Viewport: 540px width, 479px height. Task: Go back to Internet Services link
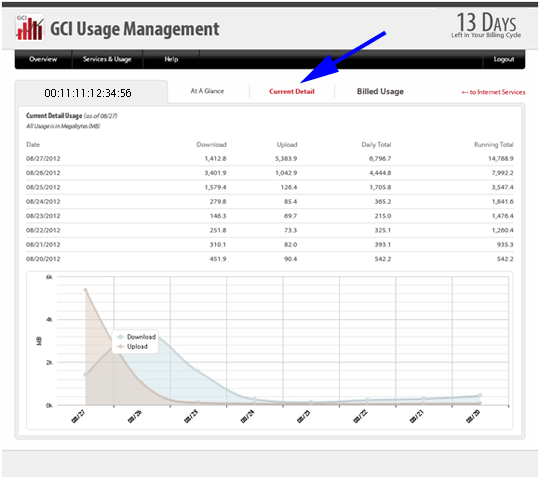point(494,92)
